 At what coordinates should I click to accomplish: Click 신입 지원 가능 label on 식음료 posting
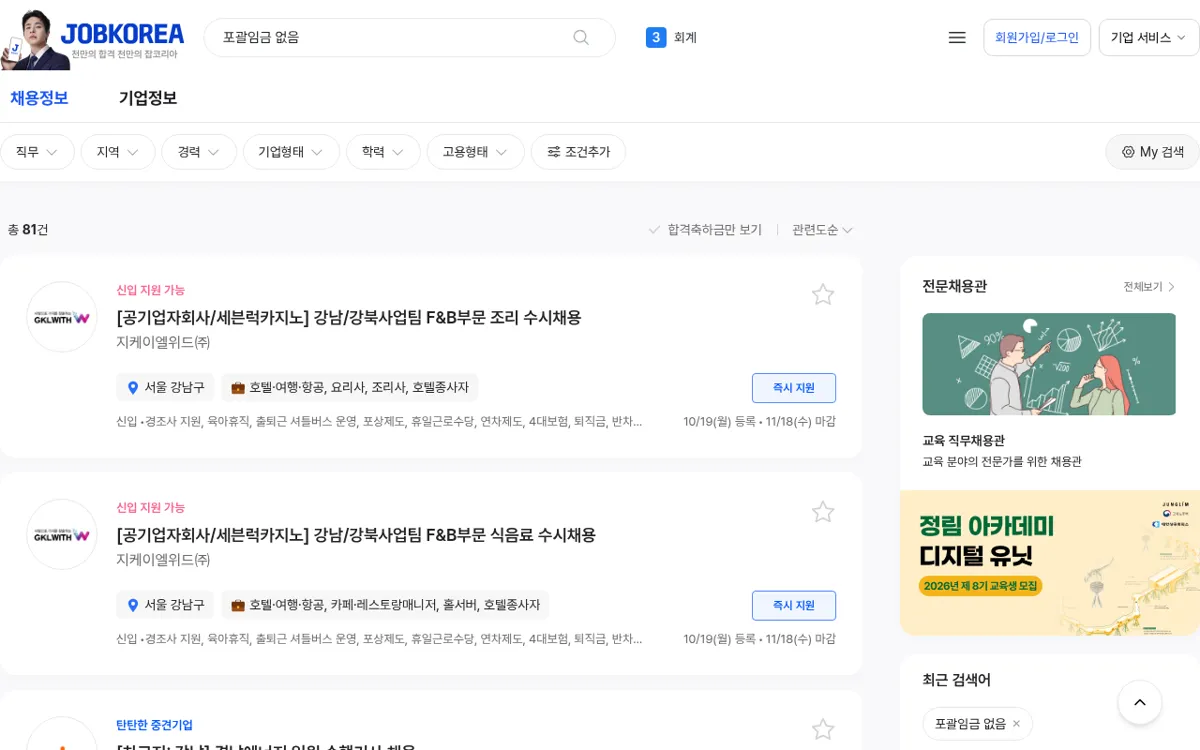pyautogui.click(x=150, y=508)
